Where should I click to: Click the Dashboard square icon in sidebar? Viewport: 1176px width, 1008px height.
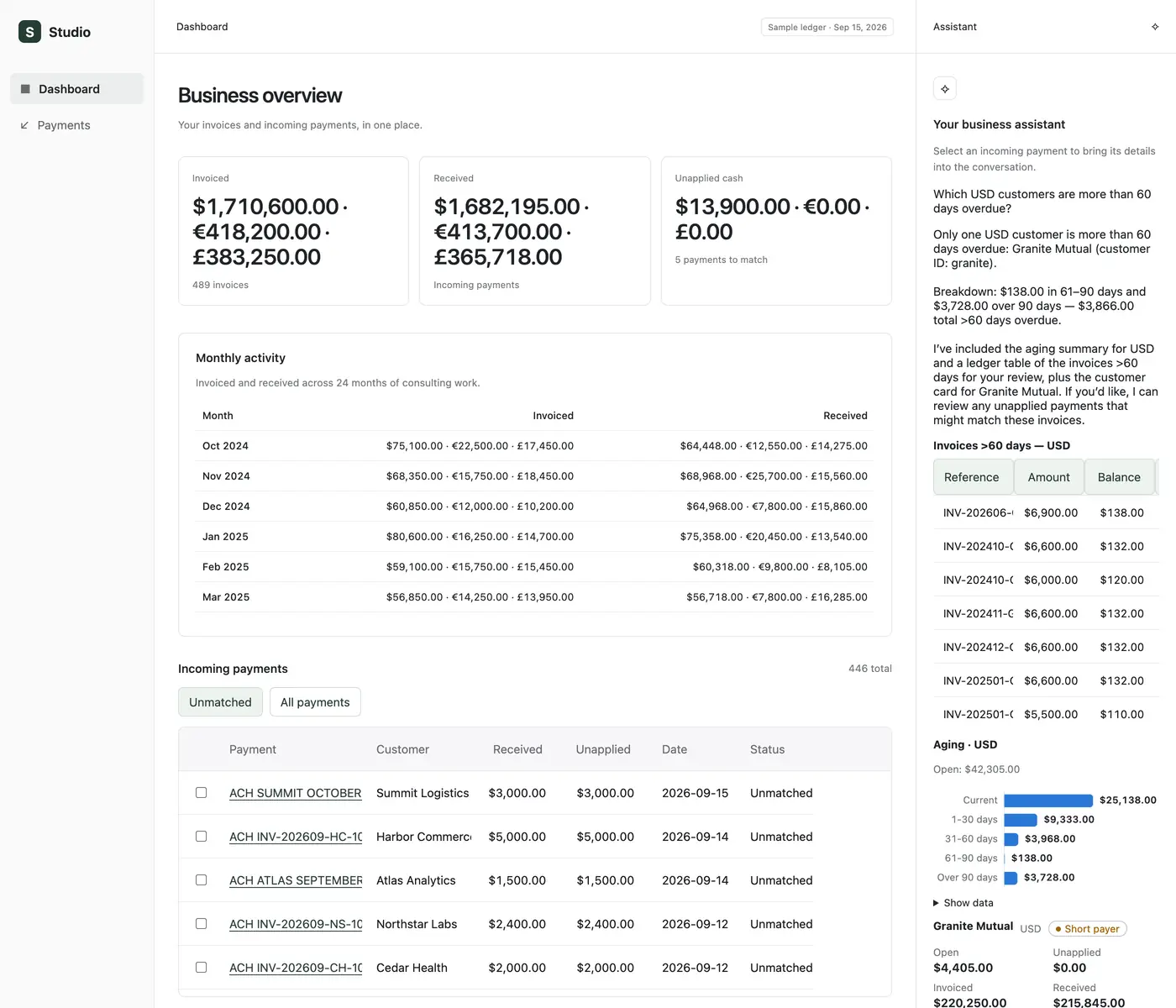point(25,89)
